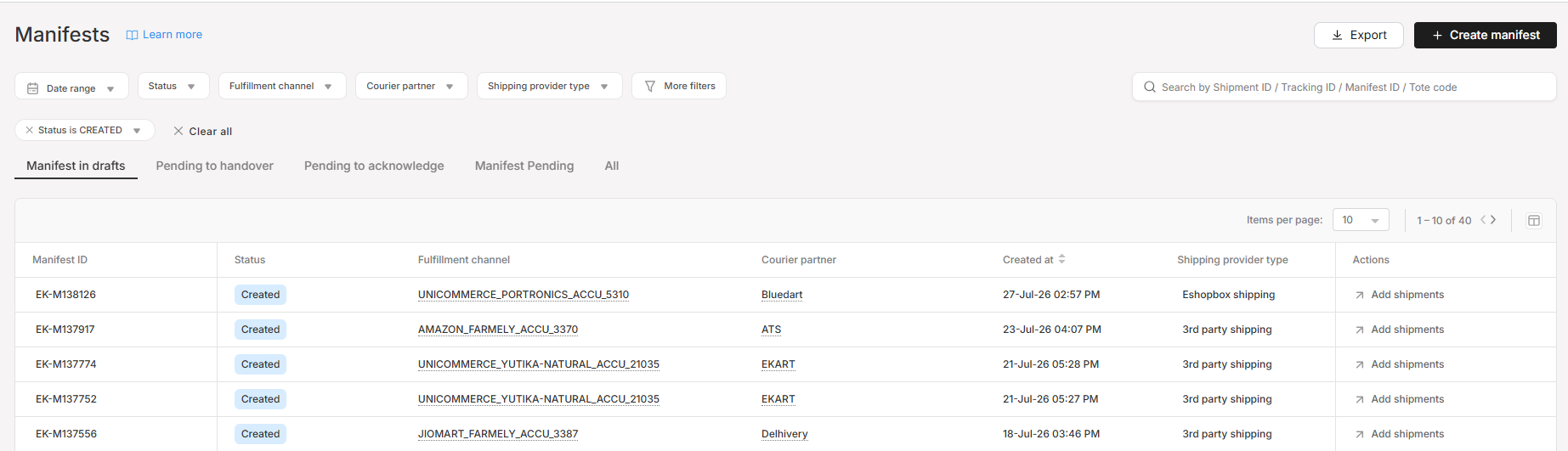
Task: Click the calendar icon in Date range
Action: (33, 88)
